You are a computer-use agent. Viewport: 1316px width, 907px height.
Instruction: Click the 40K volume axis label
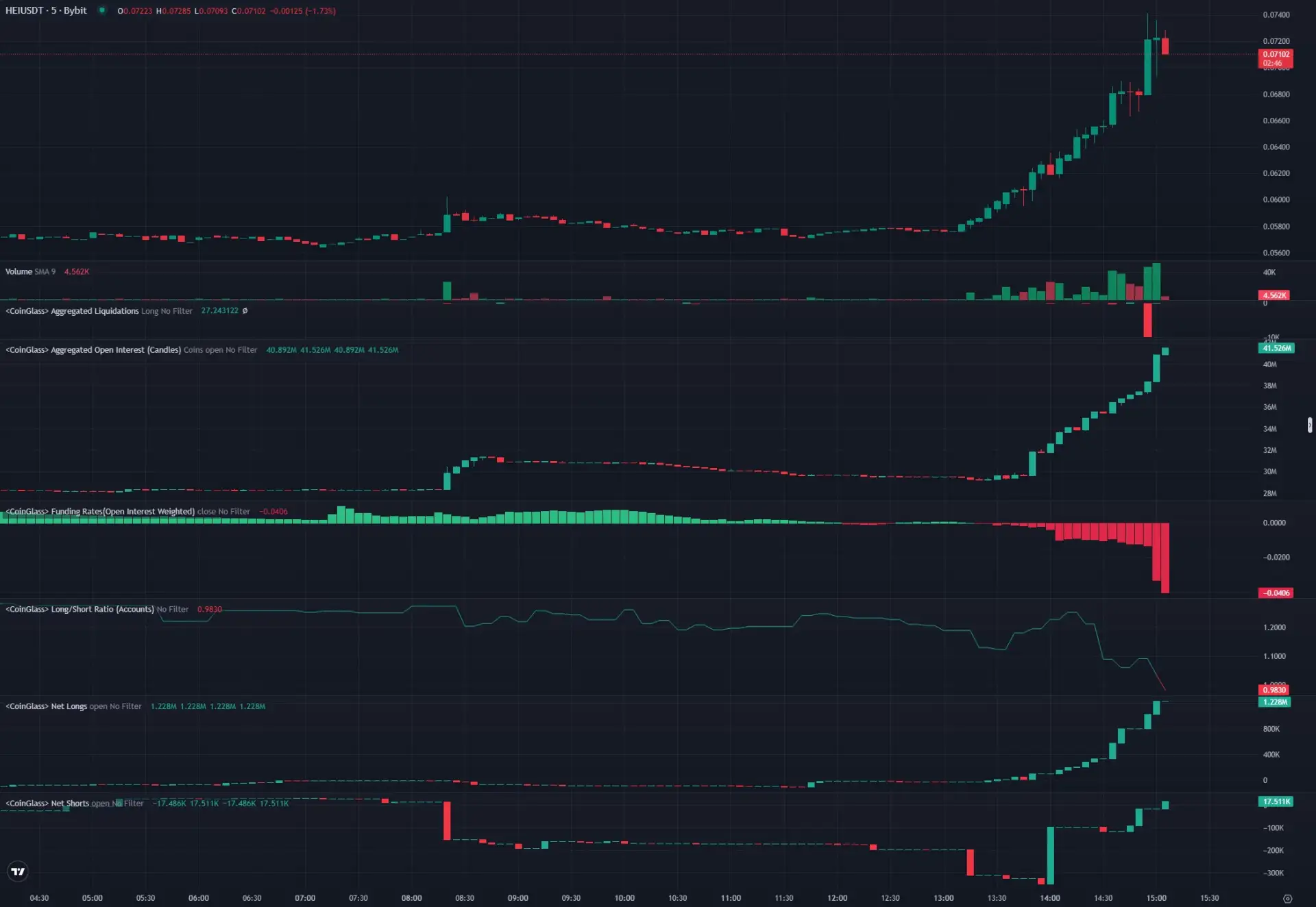(x=1269, y=273)
